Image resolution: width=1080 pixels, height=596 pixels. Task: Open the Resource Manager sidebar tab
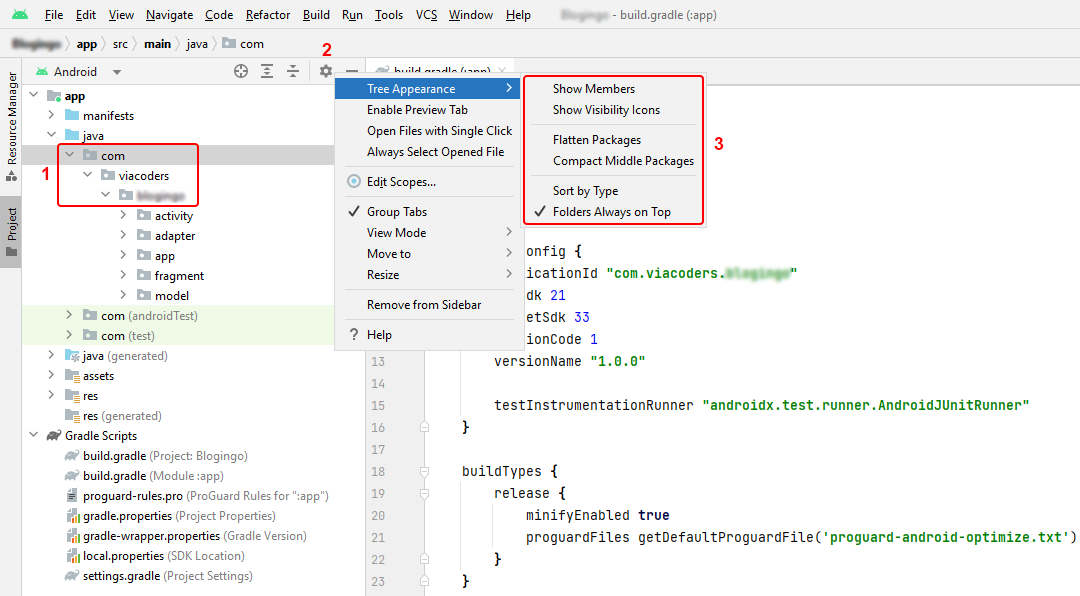(x=12, y=118)
